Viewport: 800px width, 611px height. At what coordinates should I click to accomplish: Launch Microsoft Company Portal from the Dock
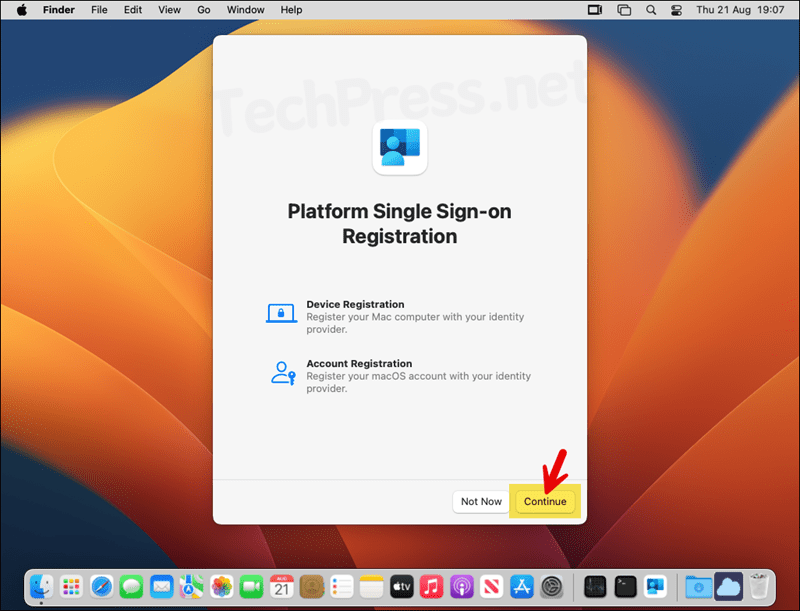(654, 587)
